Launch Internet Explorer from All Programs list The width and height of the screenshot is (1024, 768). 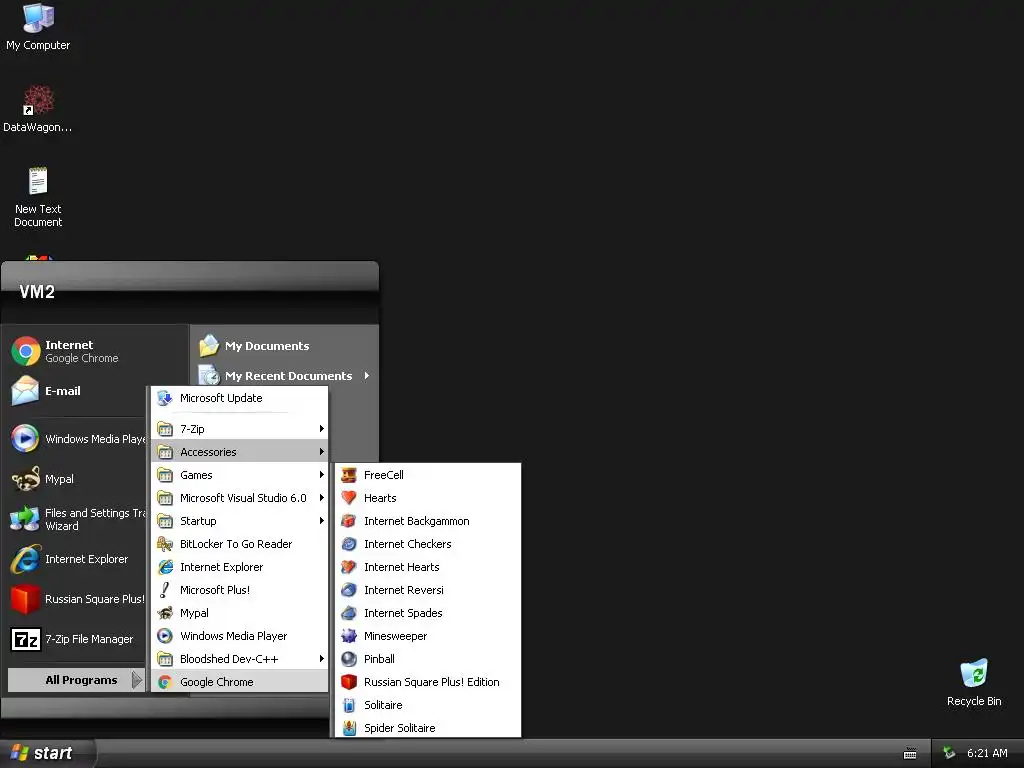pyautogui.click(x=240, y=567)
